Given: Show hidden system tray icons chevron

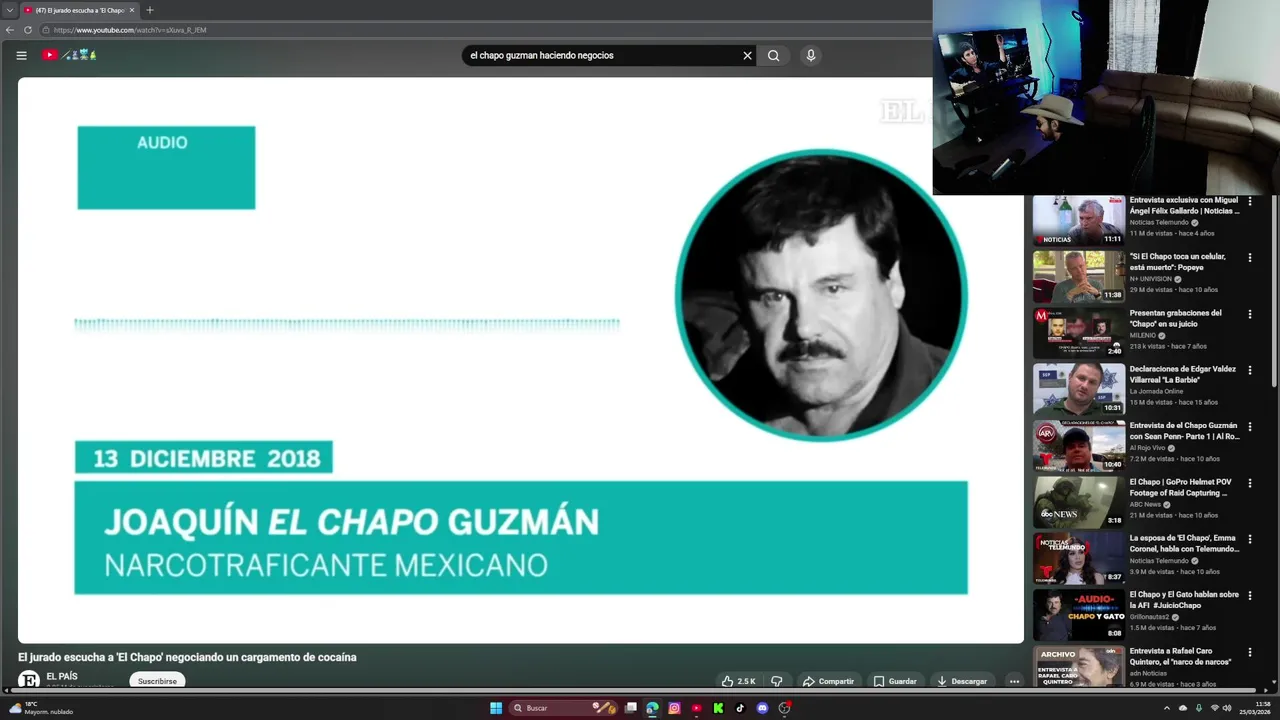Looking at the screenshot, I should click(1166, 708).
